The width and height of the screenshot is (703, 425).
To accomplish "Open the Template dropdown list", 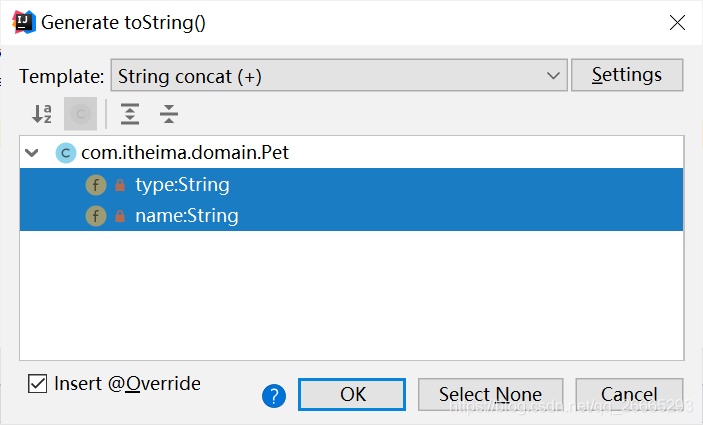I will tap(339, 75).
